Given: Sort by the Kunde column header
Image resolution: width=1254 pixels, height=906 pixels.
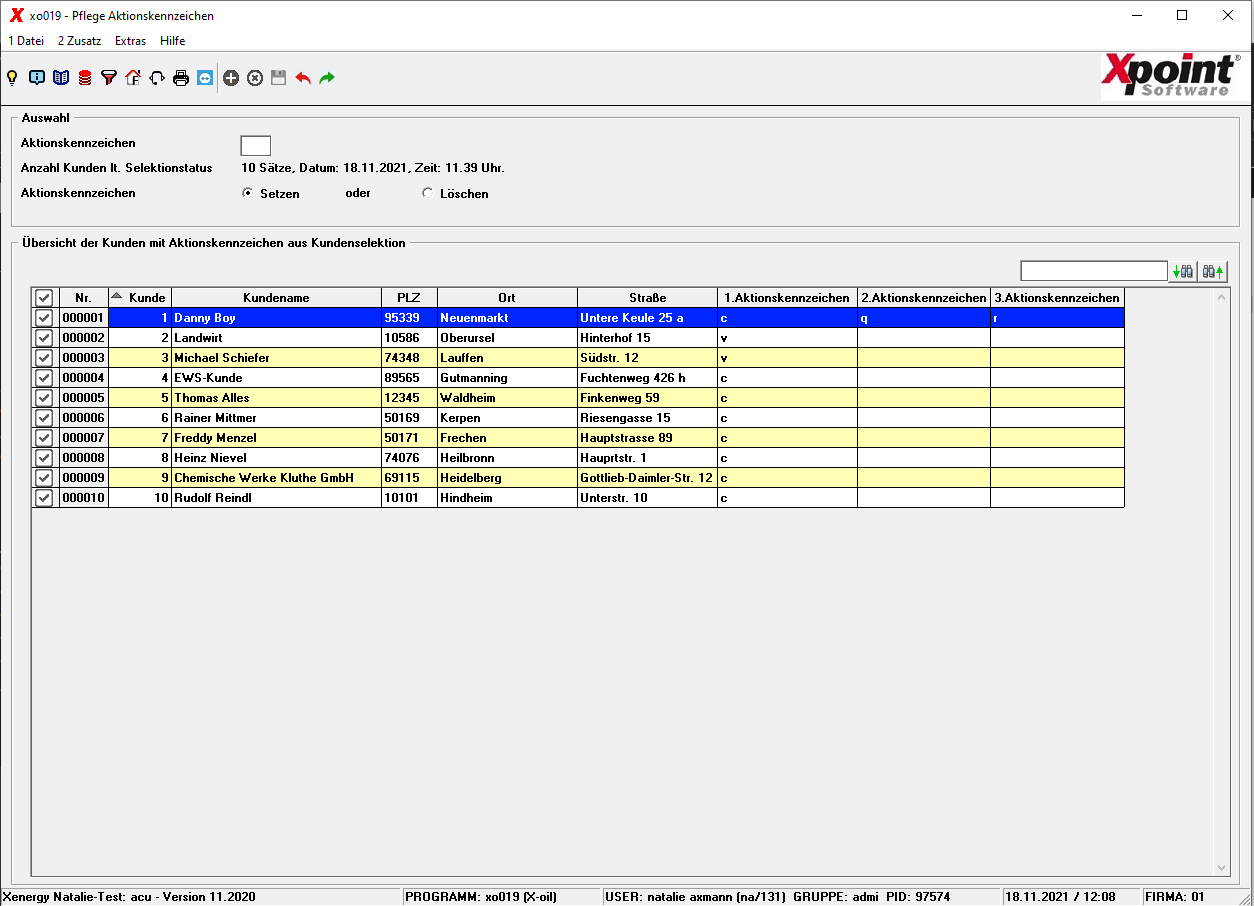Looking at the screenshot, I should click(x=140, y=298).
